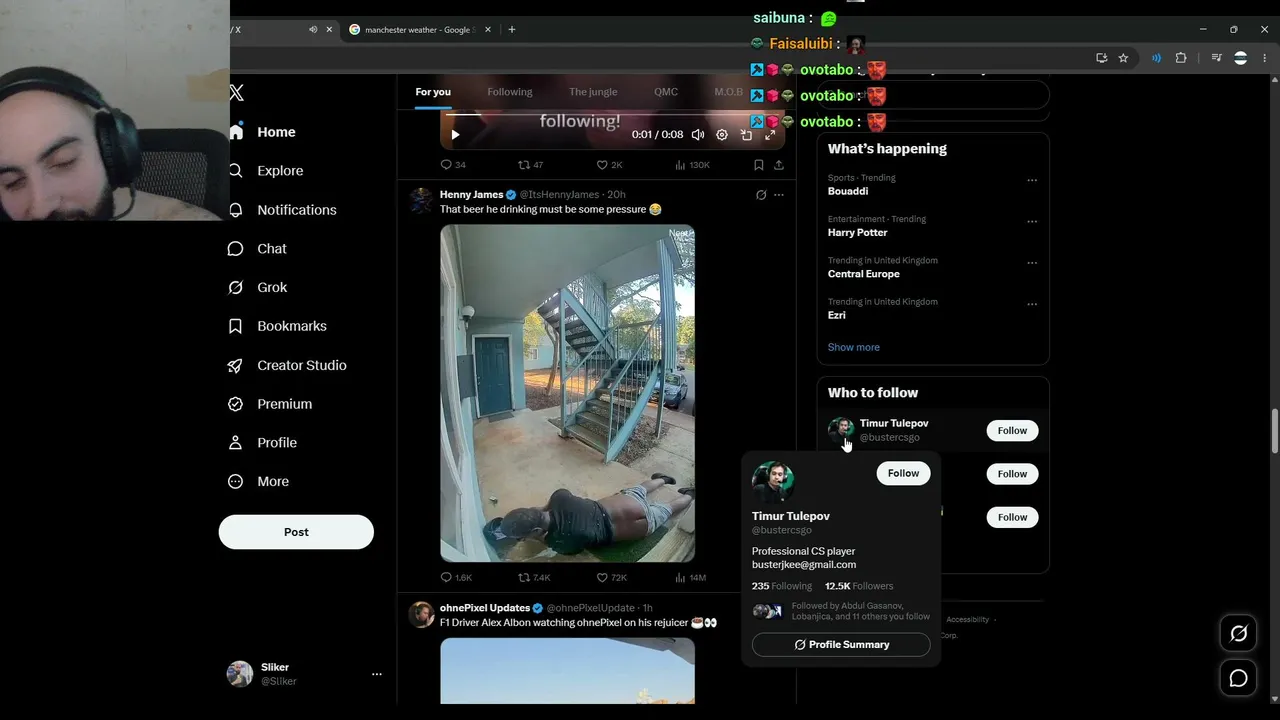
Task: Open options for the Central Europe trend
Action: (1032, 263)
